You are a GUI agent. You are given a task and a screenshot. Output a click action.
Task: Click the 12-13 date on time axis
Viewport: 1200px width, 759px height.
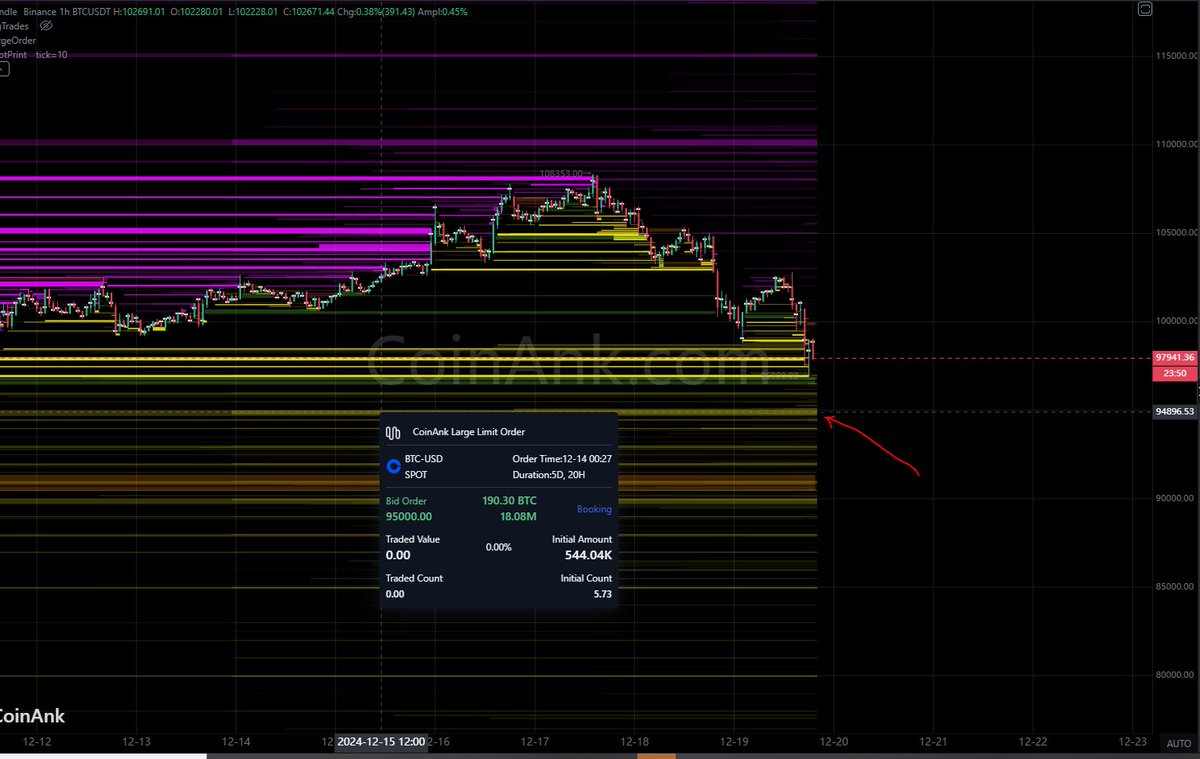click(136, 742)
